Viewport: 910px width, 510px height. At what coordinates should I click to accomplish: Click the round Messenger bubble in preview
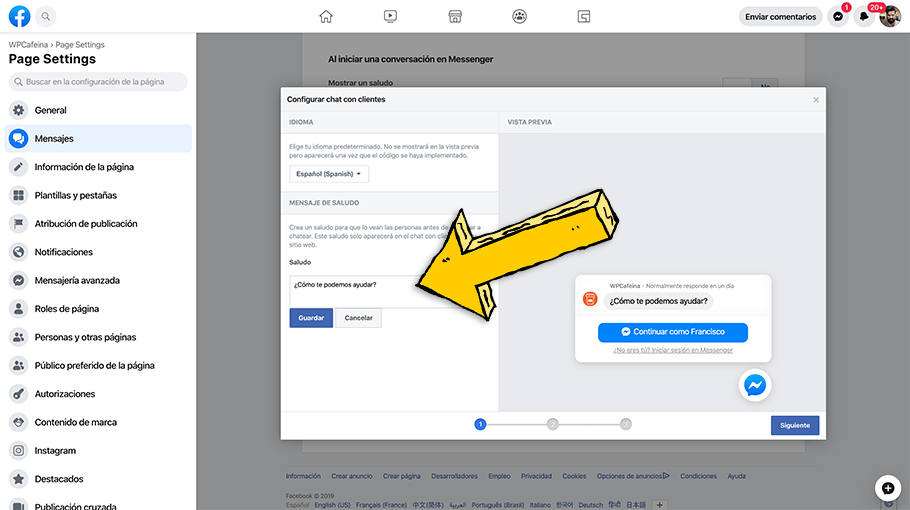pos(755,385)
